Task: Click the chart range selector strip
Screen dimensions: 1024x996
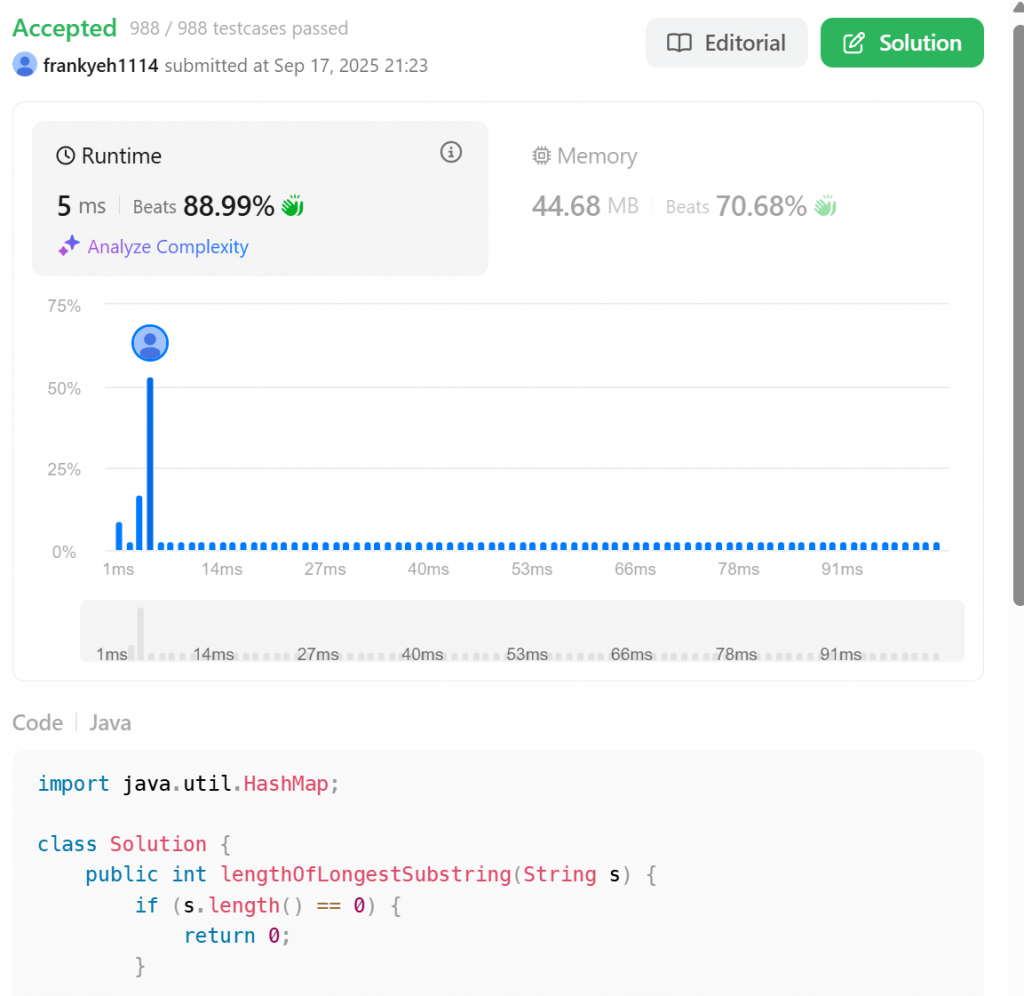Action: pos(522,630)
